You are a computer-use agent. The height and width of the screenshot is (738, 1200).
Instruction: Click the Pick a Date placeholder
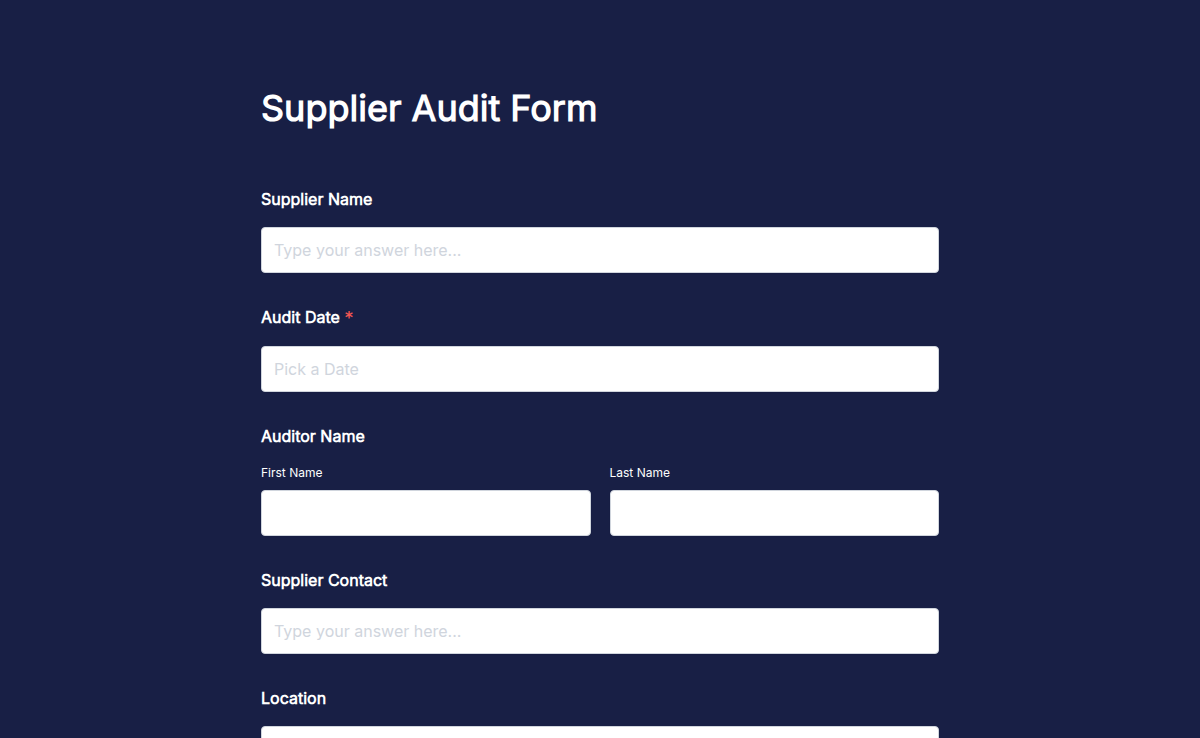pyautogui.click(x=316, y=369)
